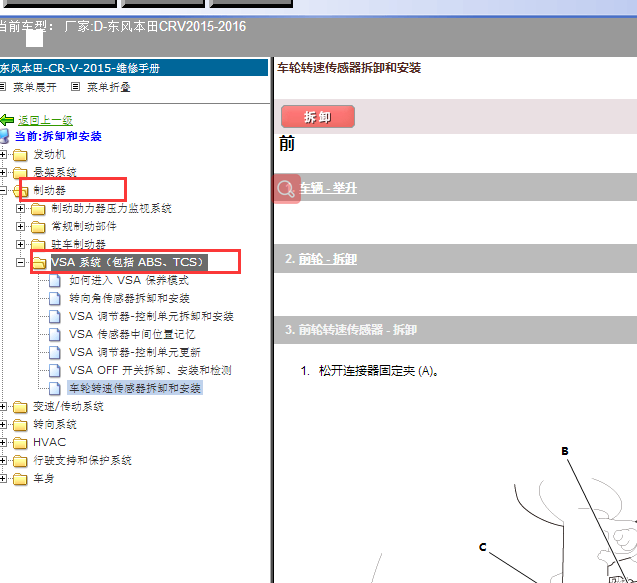Viewport: 637px width, 583px height.
Task: Select 变速/传动系统 in the tree
Action: 68,406
